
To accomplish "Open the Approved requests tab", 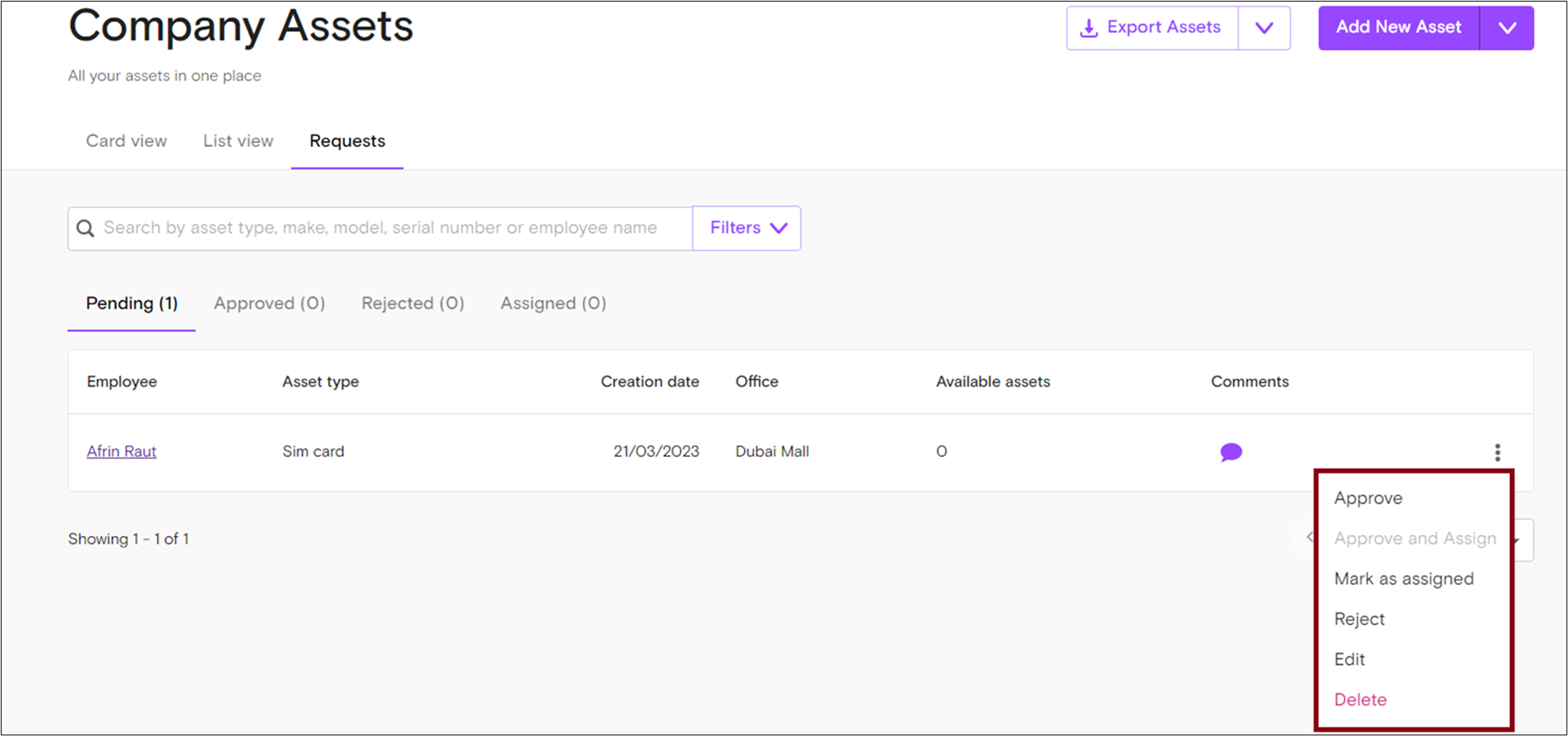I will [269, 303].
